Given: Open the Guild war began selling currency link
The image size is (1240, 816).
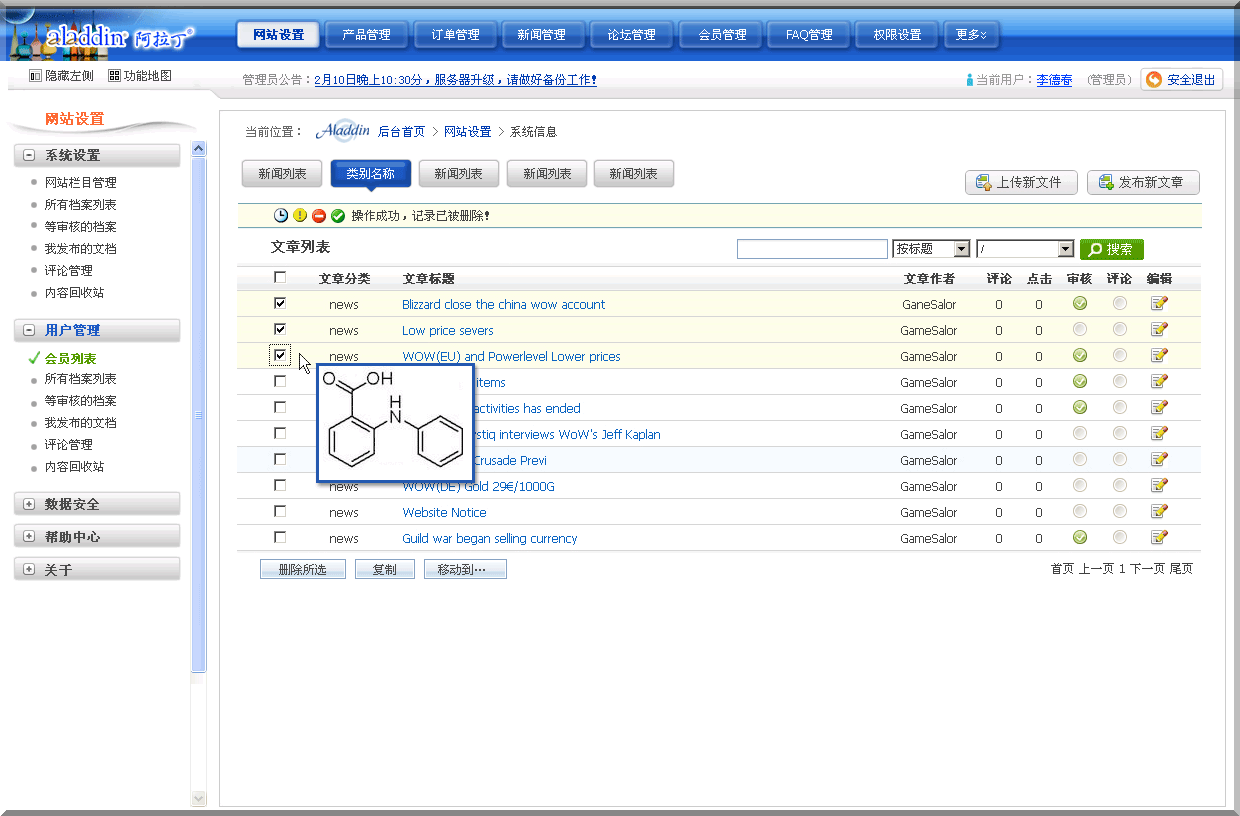Looking at the screenshot, I should [x=489, y=538].
